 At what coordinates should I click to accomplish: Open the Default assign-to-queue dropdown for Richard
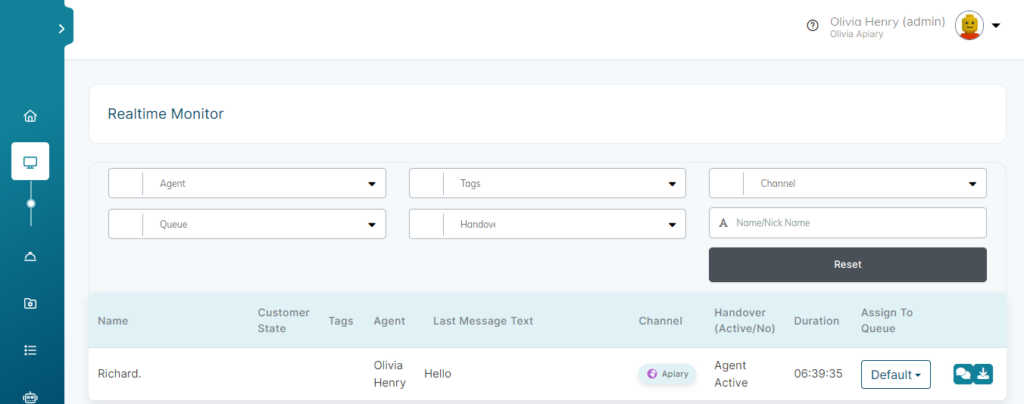(895, 375)
